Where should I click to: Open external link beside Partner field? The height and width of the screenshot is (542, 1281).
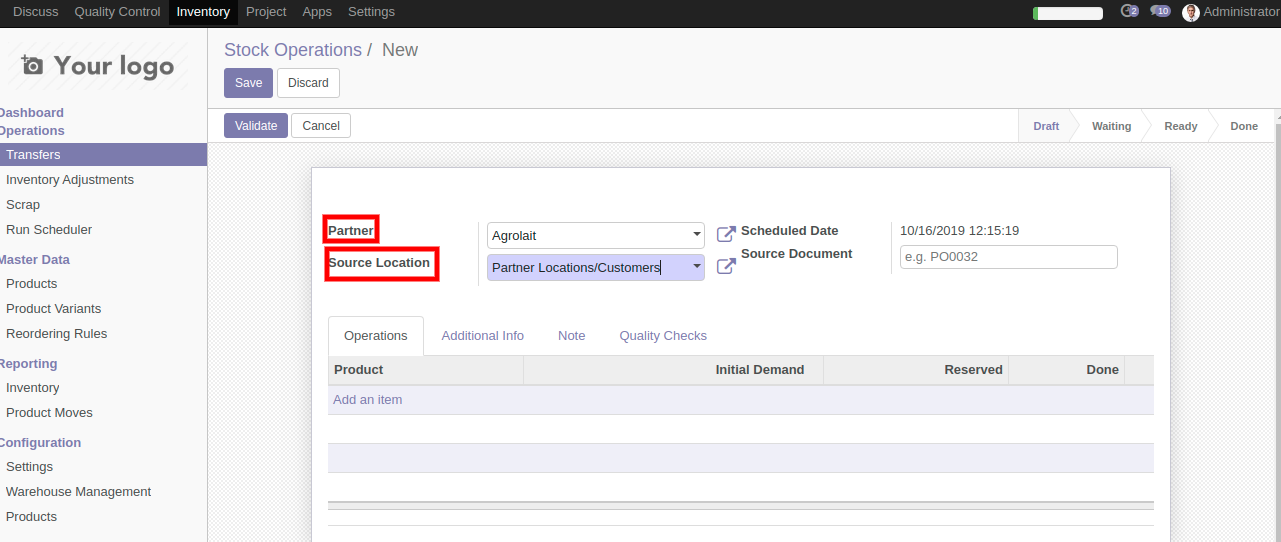click(726, 235)
